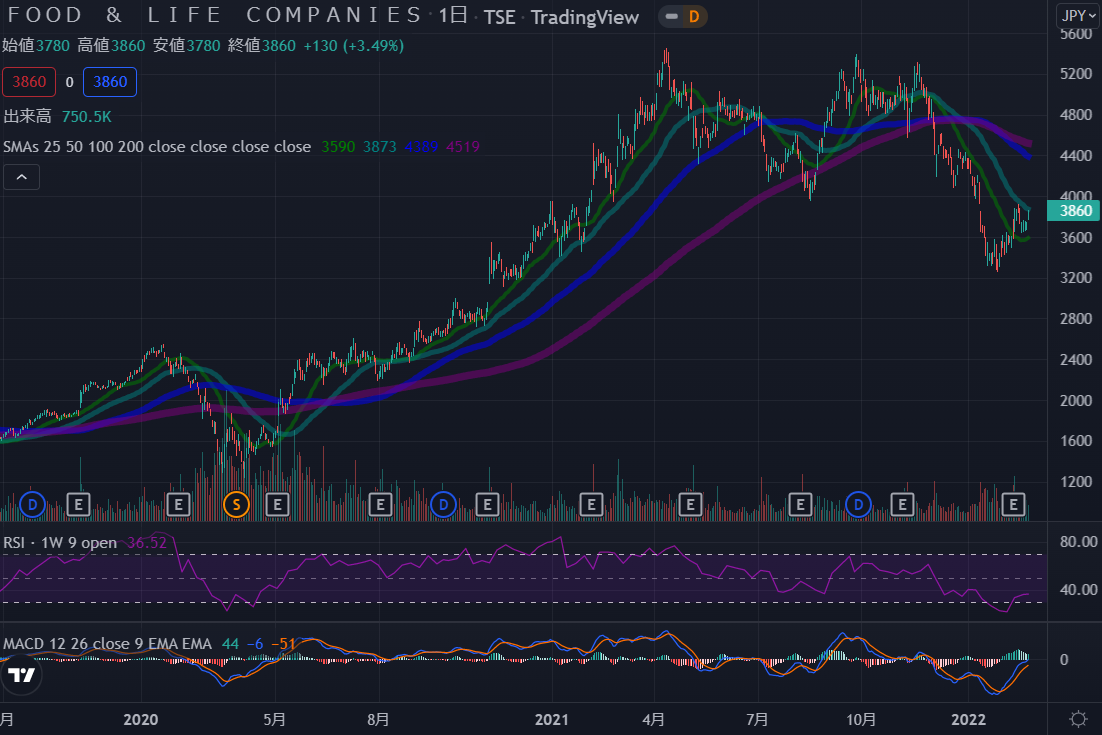Select the SMAs indicator legend label
Viewport: 1102px width, 735px height.
click(x=156, y=147)
